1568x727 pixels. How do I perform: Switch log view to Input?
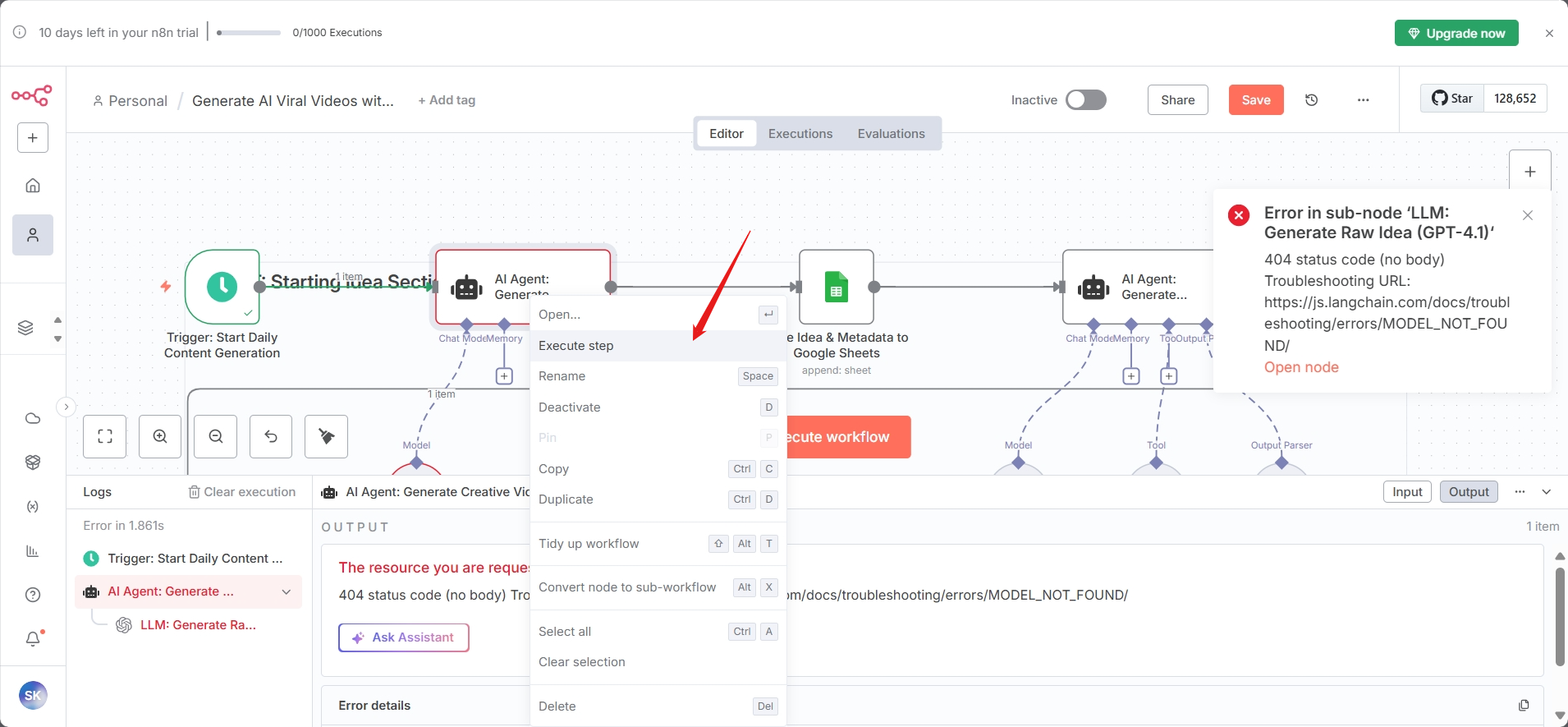point(1407,492)
